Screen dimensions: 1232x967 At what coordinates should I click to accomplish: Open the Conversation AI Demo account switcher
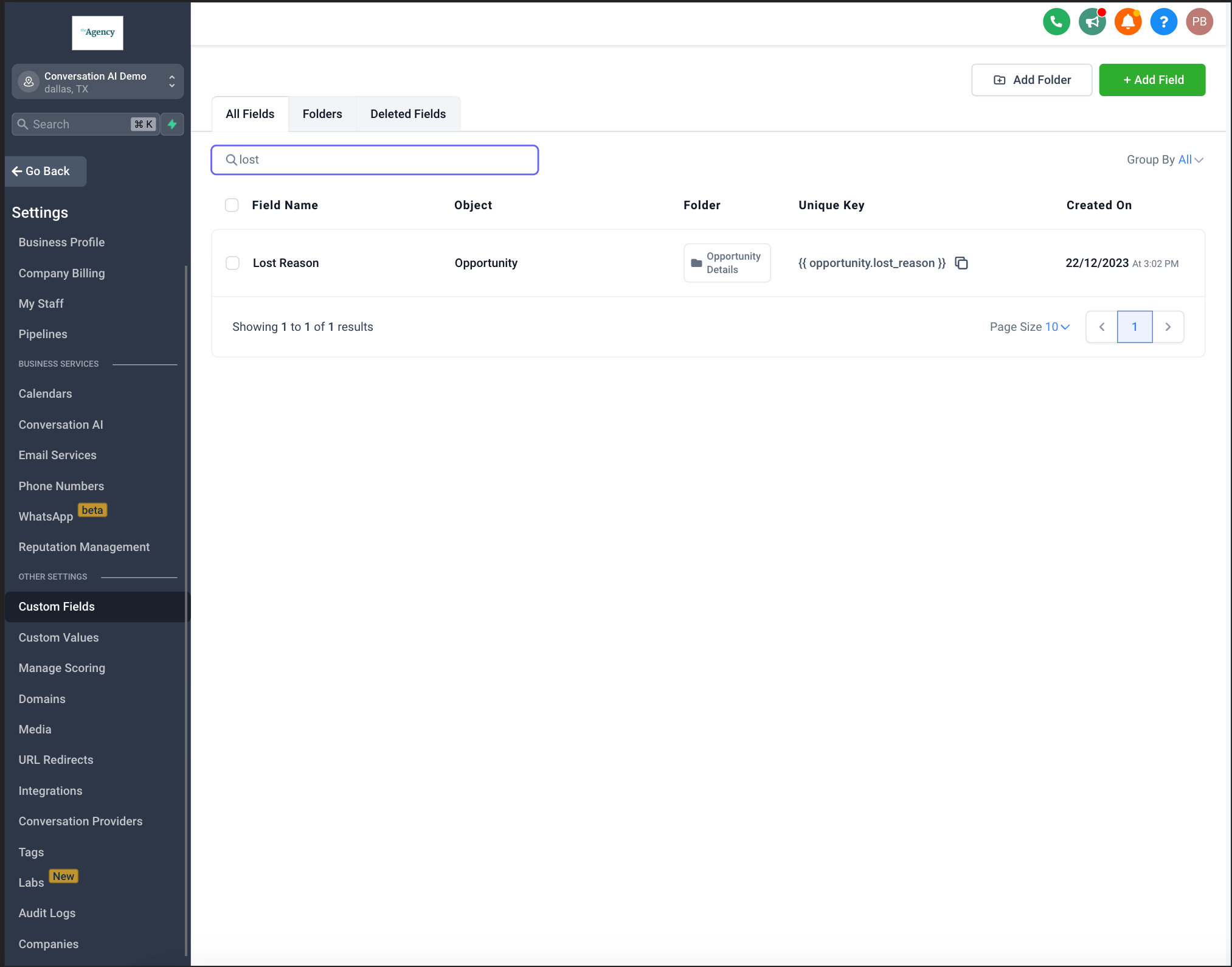(97, 81)
